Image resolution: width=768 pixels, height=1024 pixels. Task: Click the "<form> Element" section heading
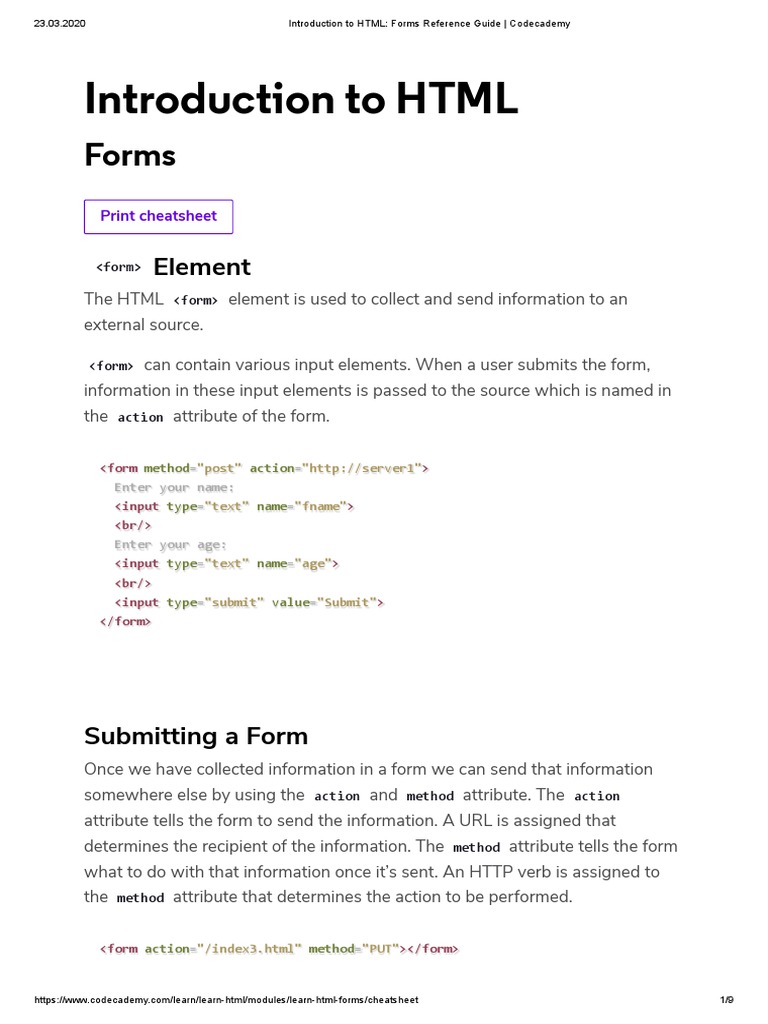(173, 267)
